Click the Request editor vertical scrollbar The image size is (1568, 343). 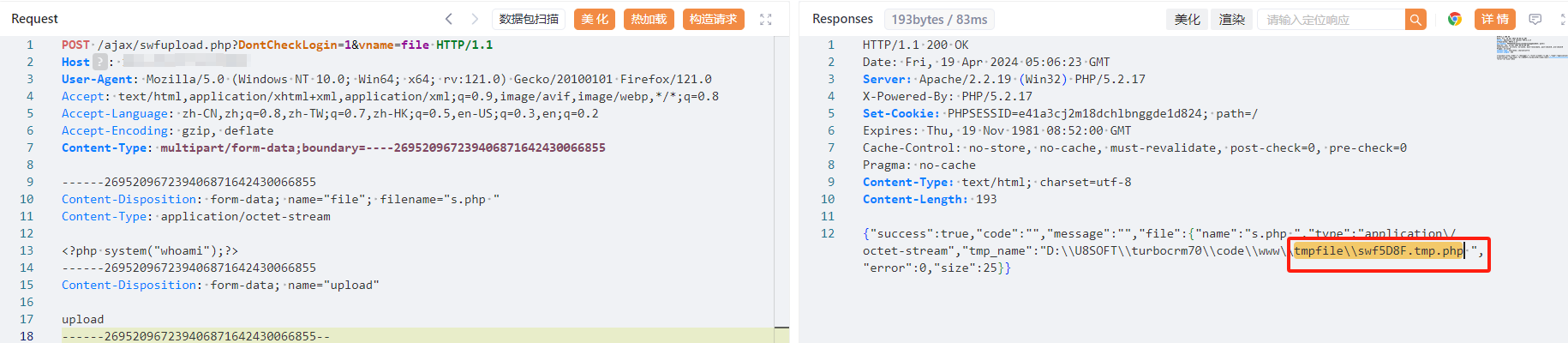tap(781, 189)
